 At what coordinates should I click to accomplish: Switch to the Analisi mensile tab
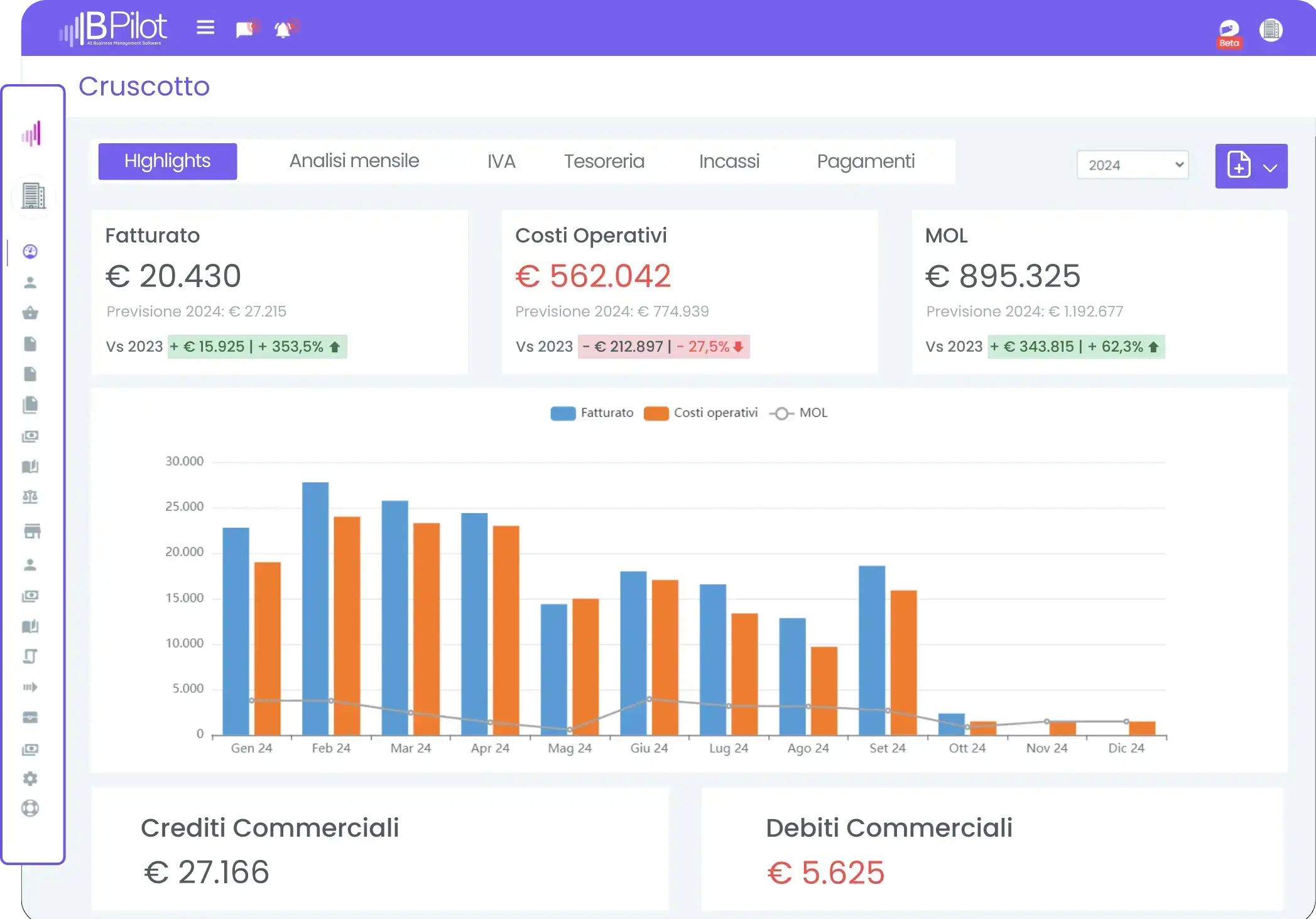click(354, 161)
